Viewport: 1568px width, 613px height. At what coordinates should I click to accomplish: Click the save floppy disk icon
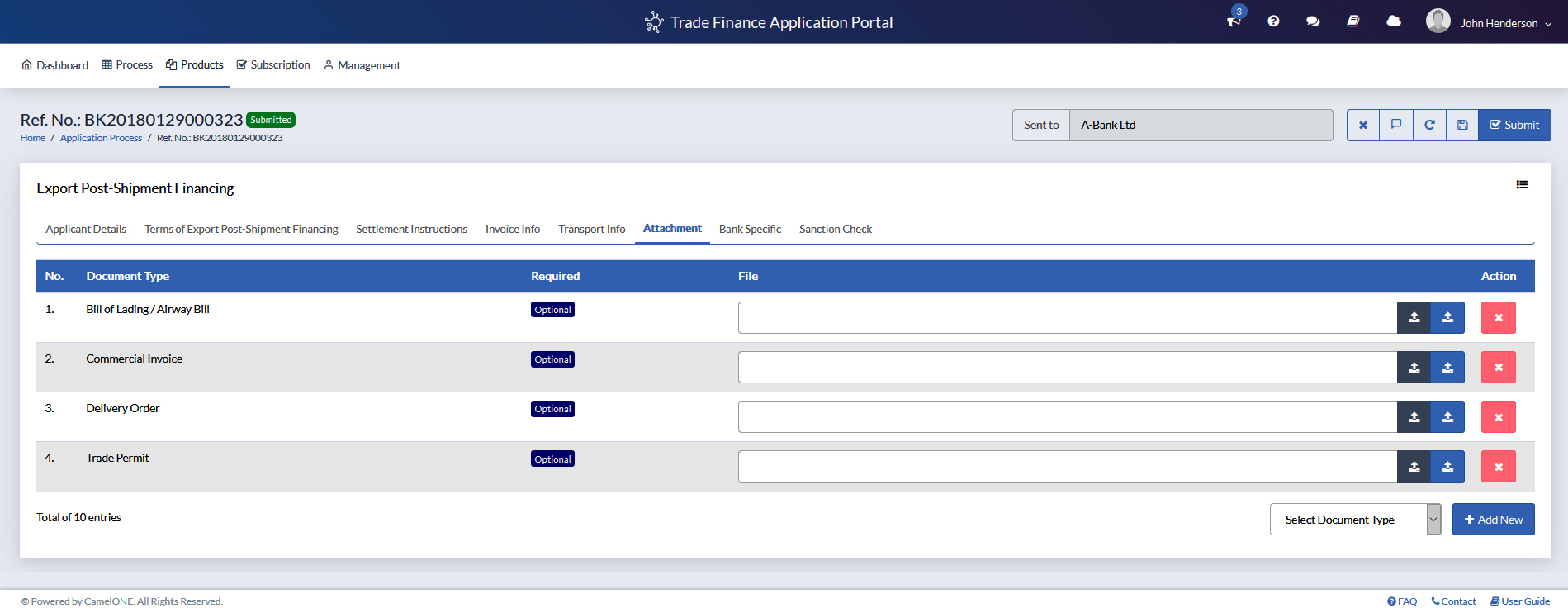click(x=1462, y=125)
